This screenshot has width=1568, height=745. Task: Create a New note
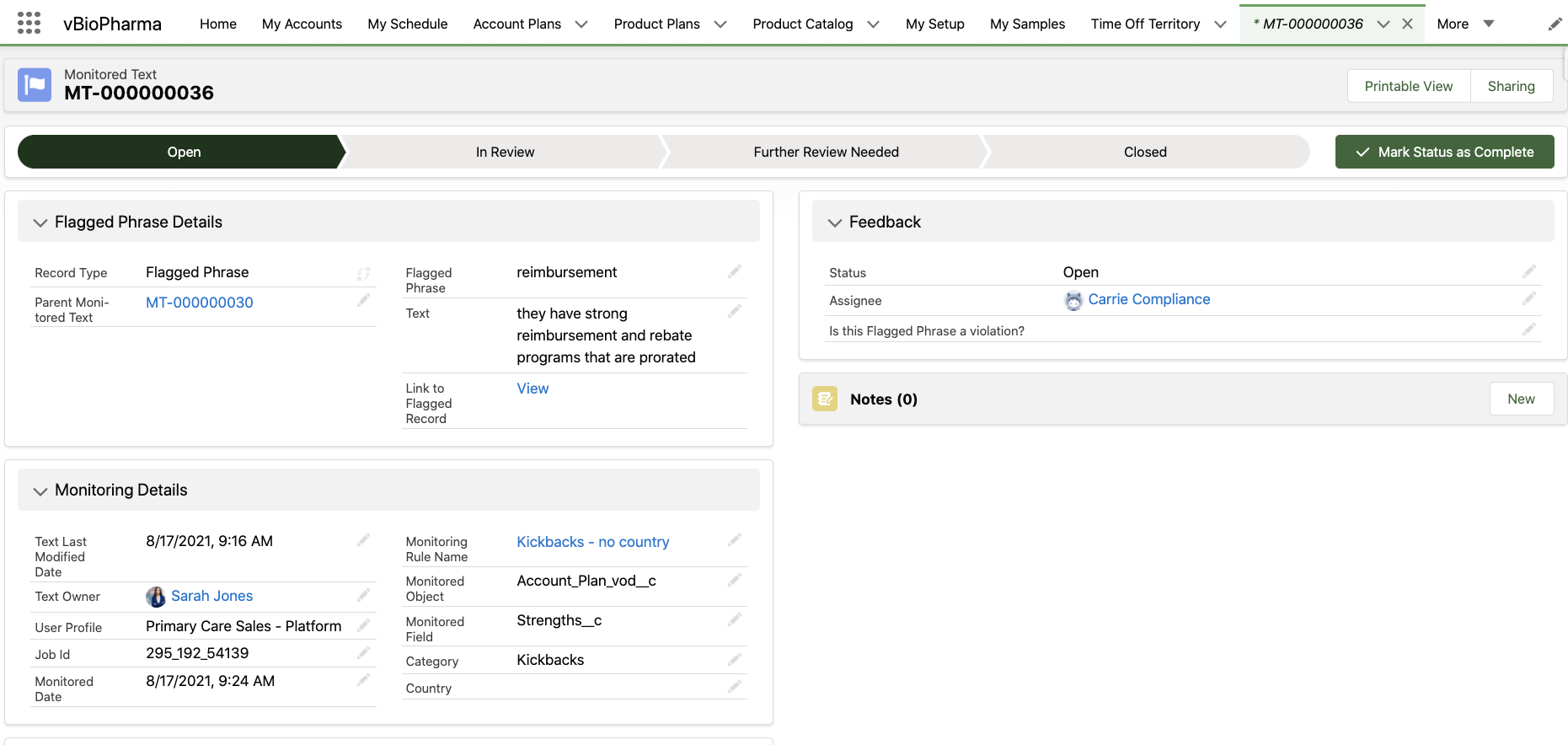pyautogui.click(x=1520, y=399)
